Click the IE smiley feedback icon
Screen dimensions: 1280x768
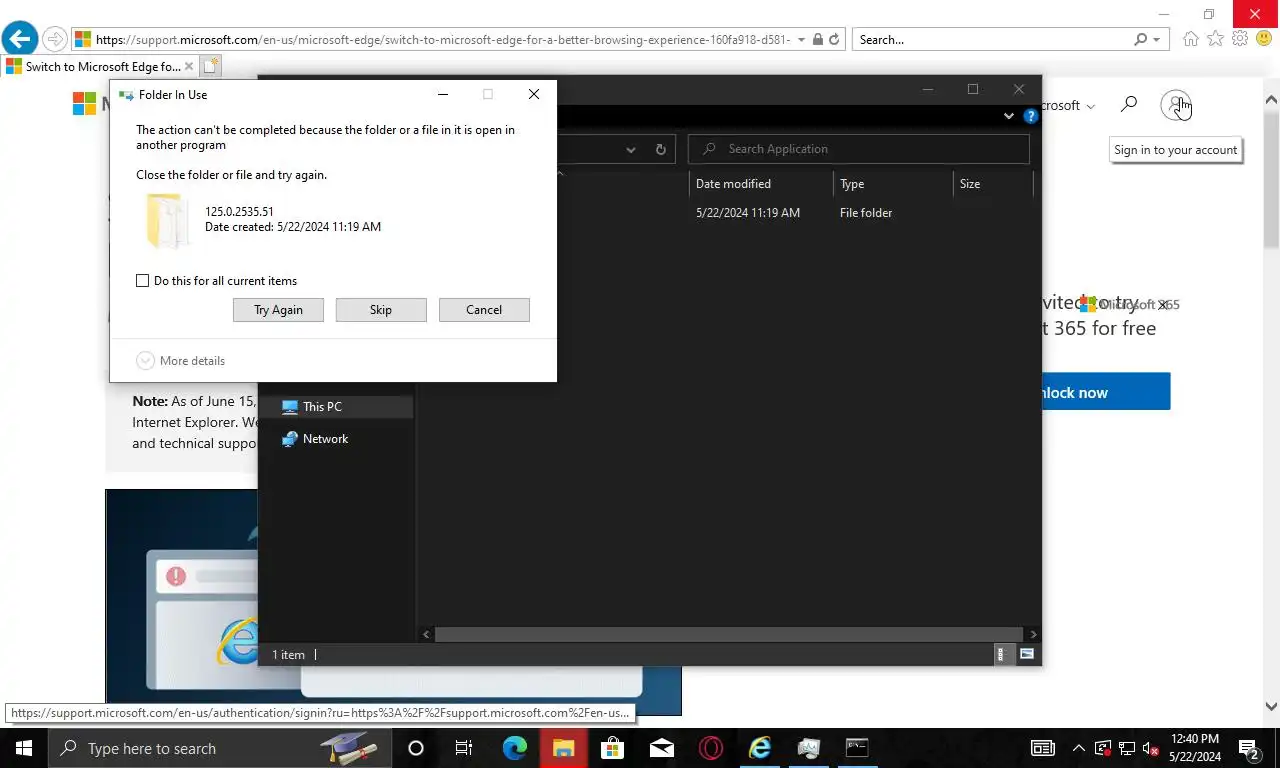1265,39
